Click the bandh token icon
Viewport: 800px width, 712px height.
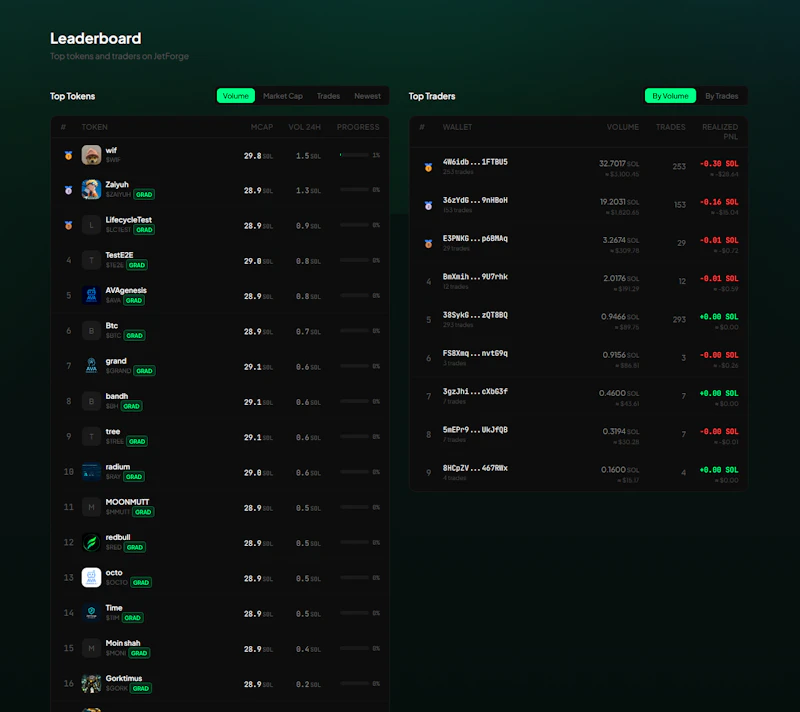91,401
